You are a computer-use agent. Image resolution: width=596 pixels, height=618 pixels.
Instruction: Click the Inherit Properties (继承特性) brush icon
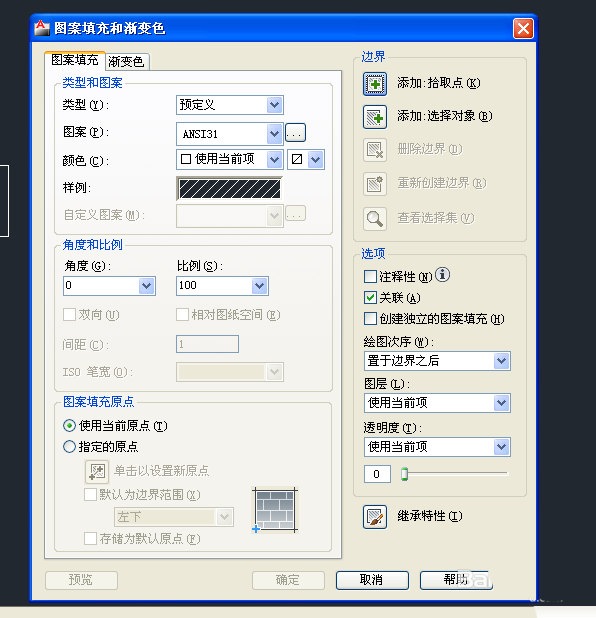(374, 517)
